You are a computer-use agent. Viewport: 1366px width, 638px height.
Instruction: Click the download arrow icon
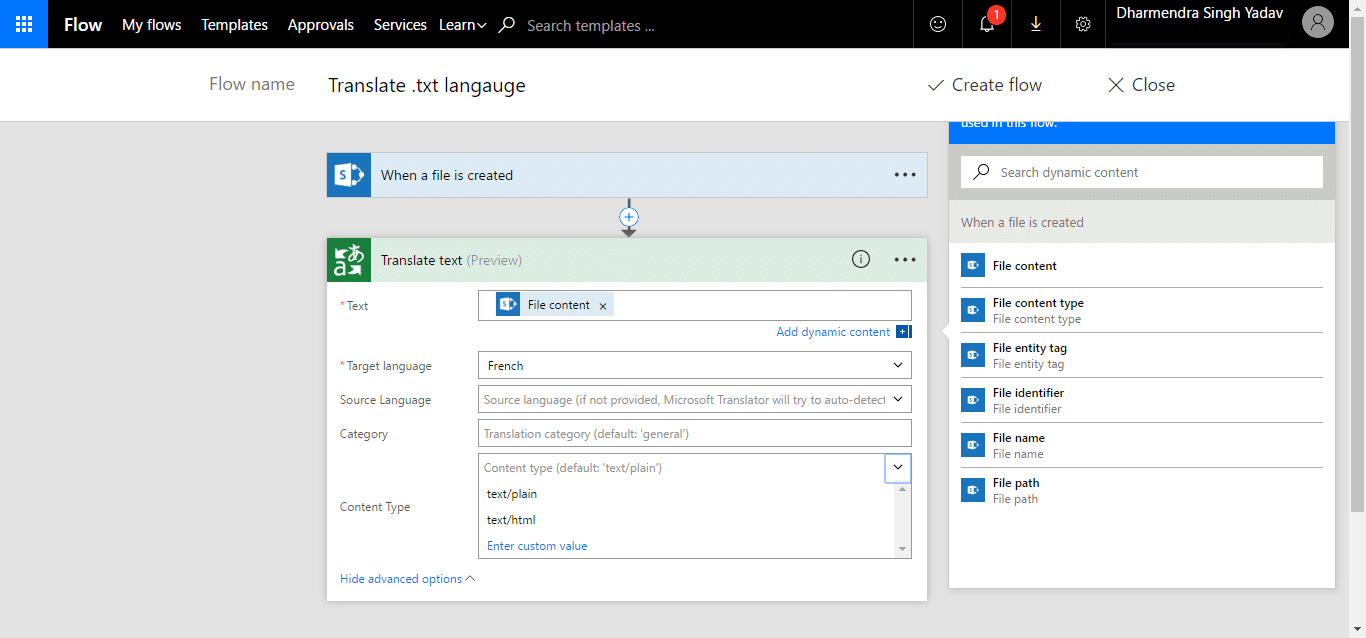click(1035, 25)
